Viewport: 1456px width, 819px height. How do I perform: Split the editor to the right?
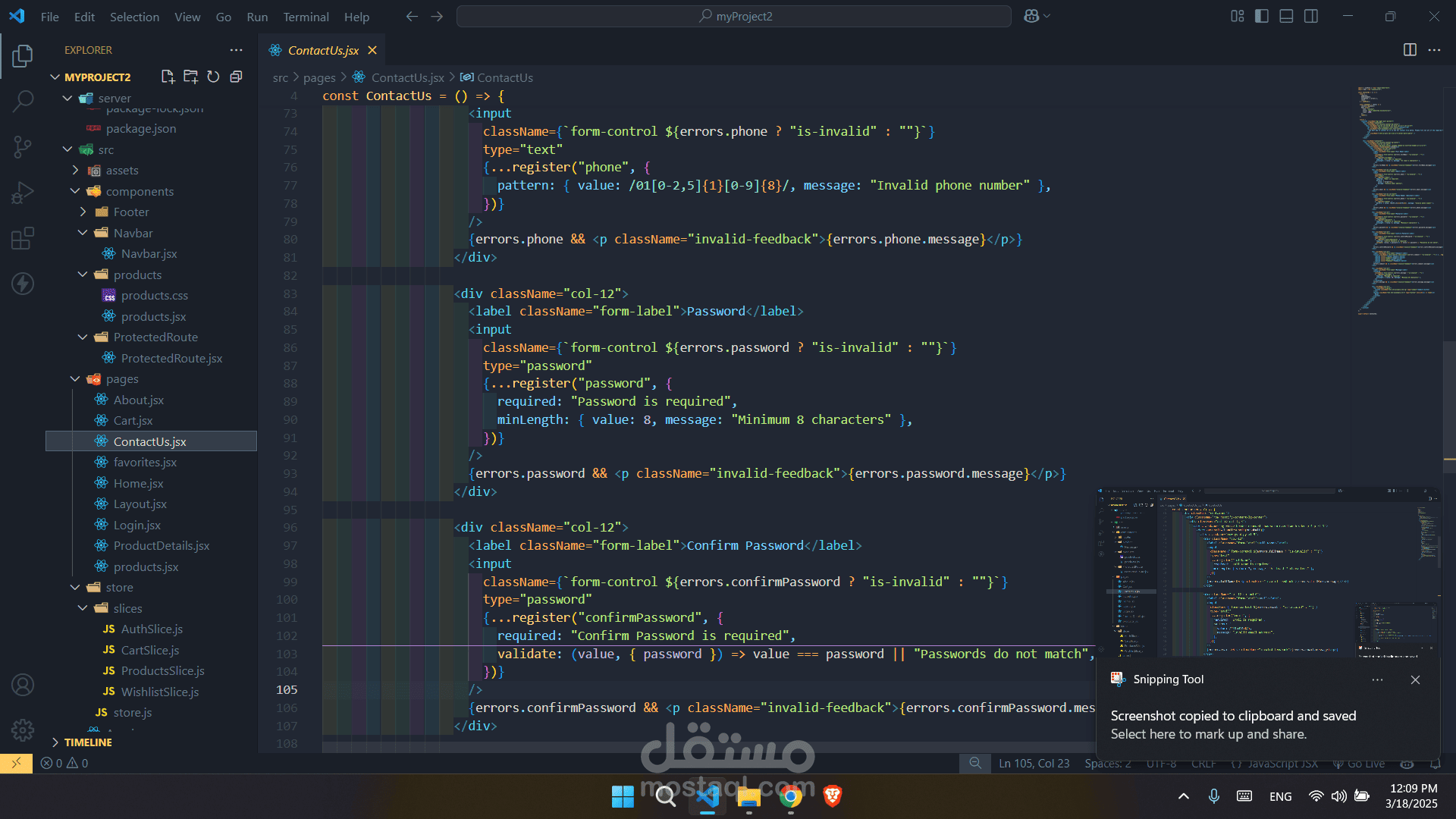pyautogui.click(x=1410, y=50)
